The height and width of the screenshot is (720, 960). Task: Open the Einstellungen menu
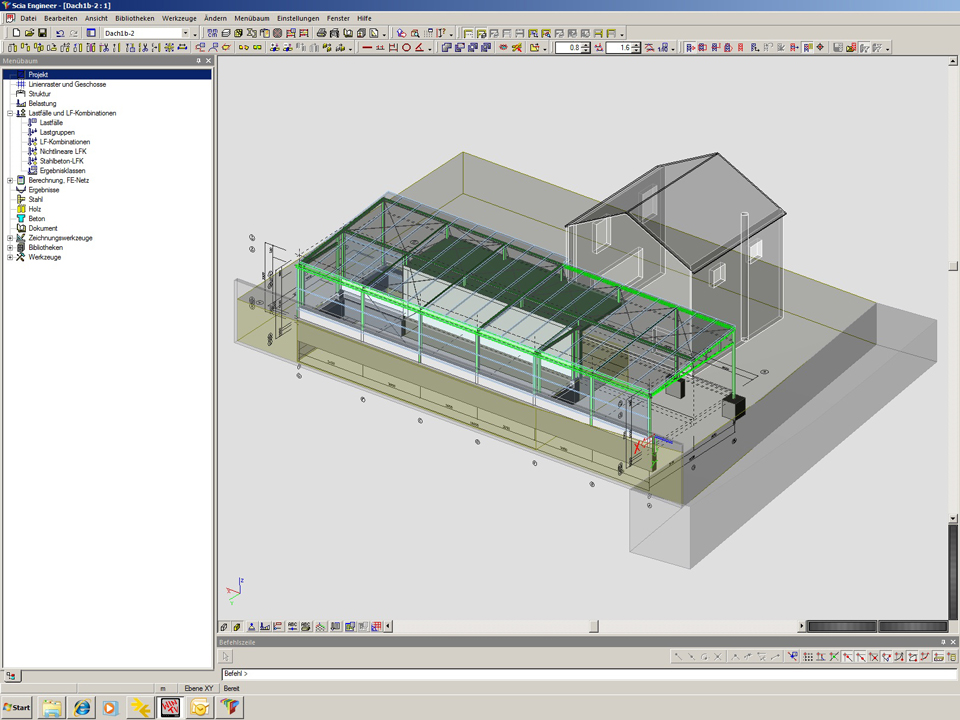point(298,18)
